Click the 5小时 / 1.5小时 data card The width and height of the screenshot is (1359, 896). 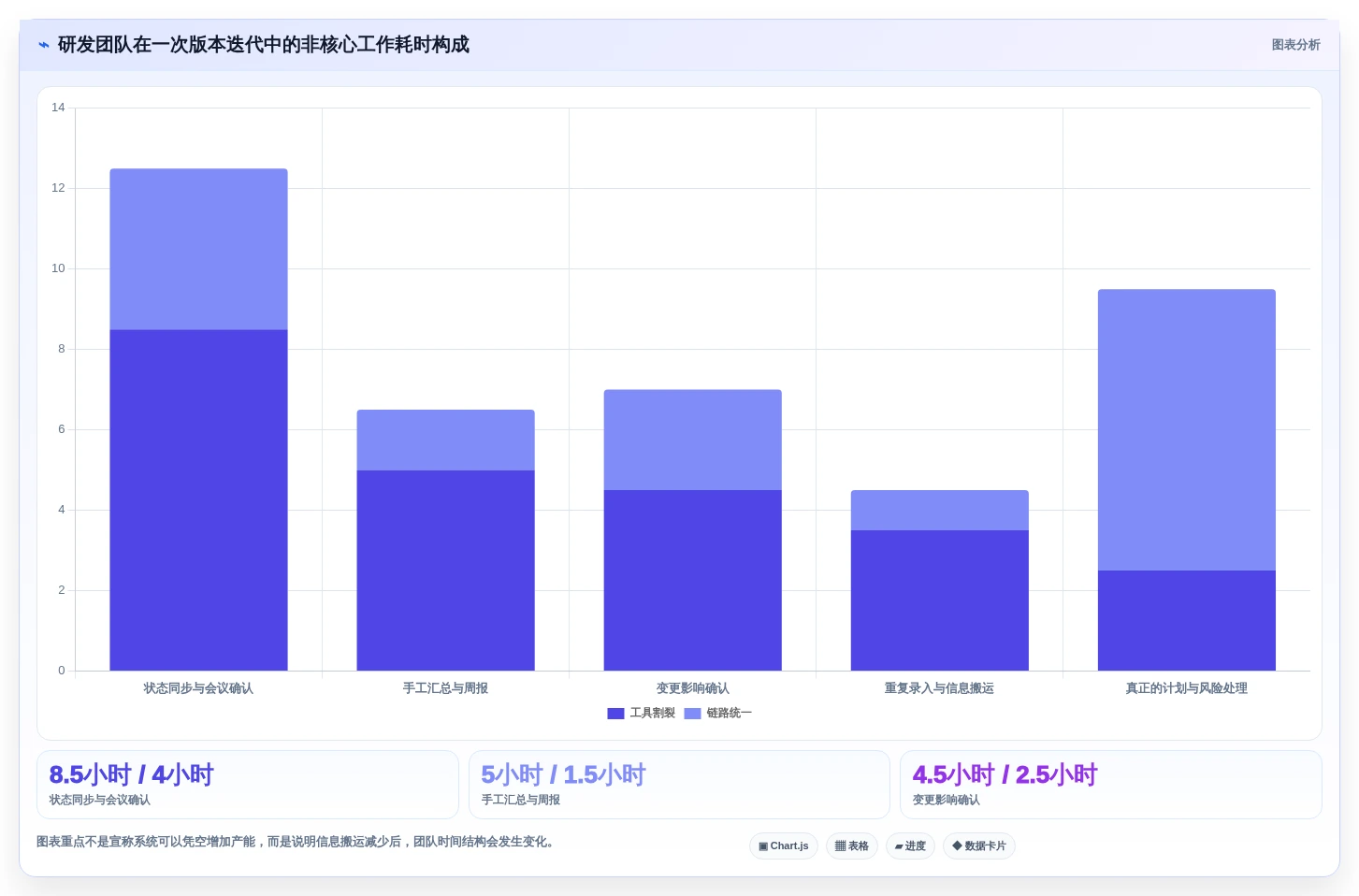point(679,785)
